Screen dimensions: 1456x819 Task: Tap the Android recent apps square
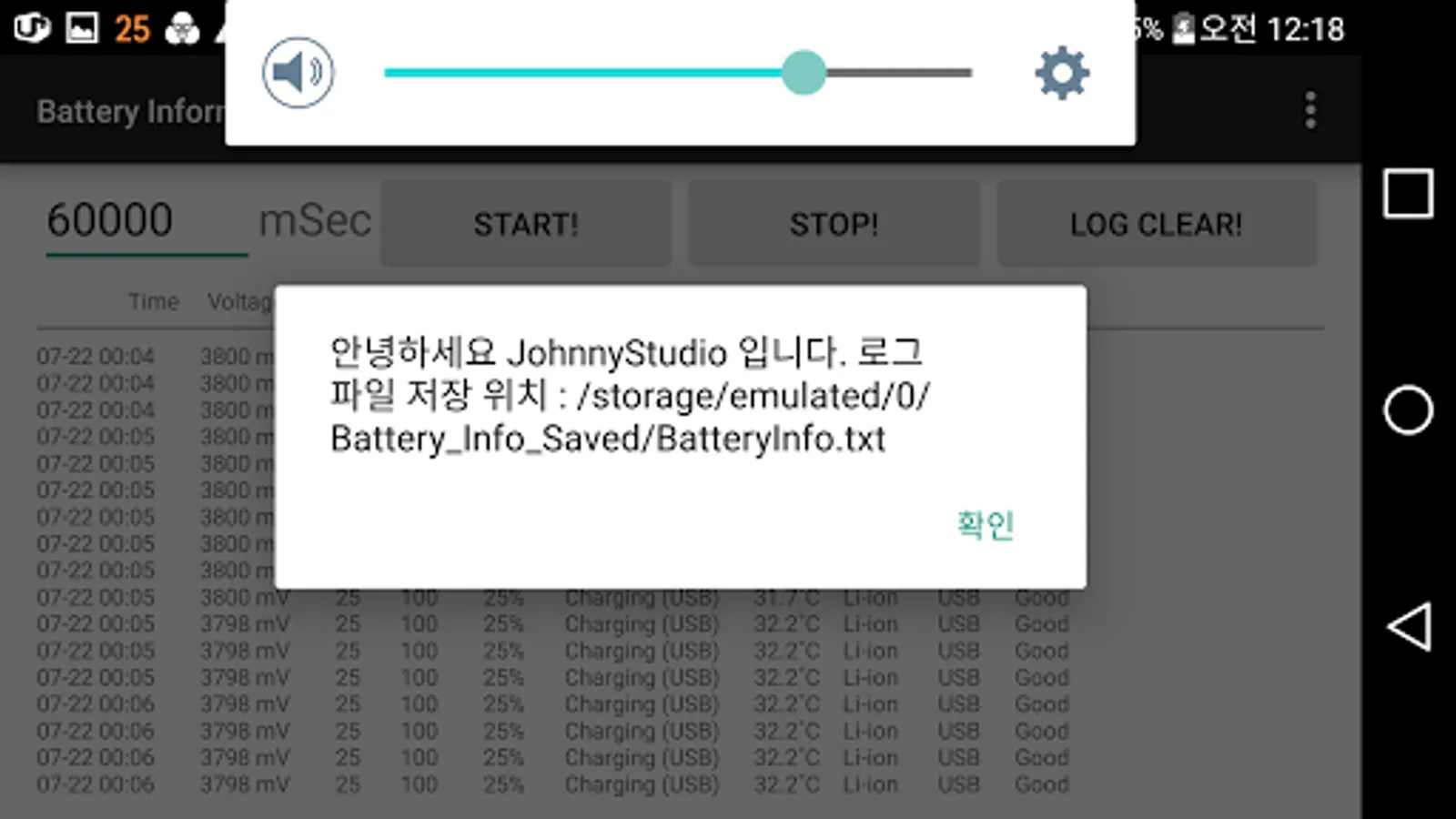[x=1408, y=193]
